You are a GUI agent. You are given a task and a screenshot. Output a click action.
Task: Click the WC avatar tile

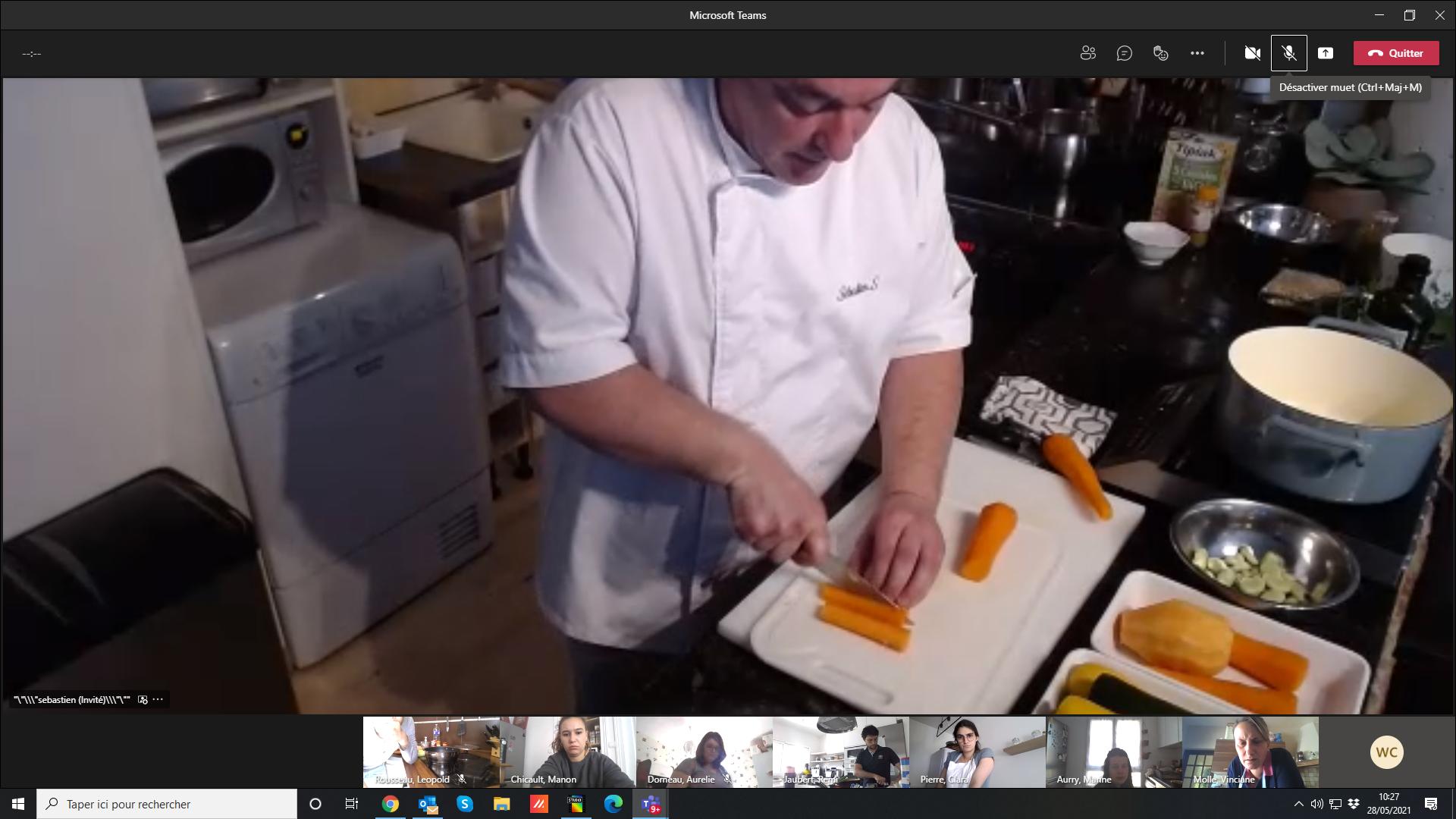1387,752
